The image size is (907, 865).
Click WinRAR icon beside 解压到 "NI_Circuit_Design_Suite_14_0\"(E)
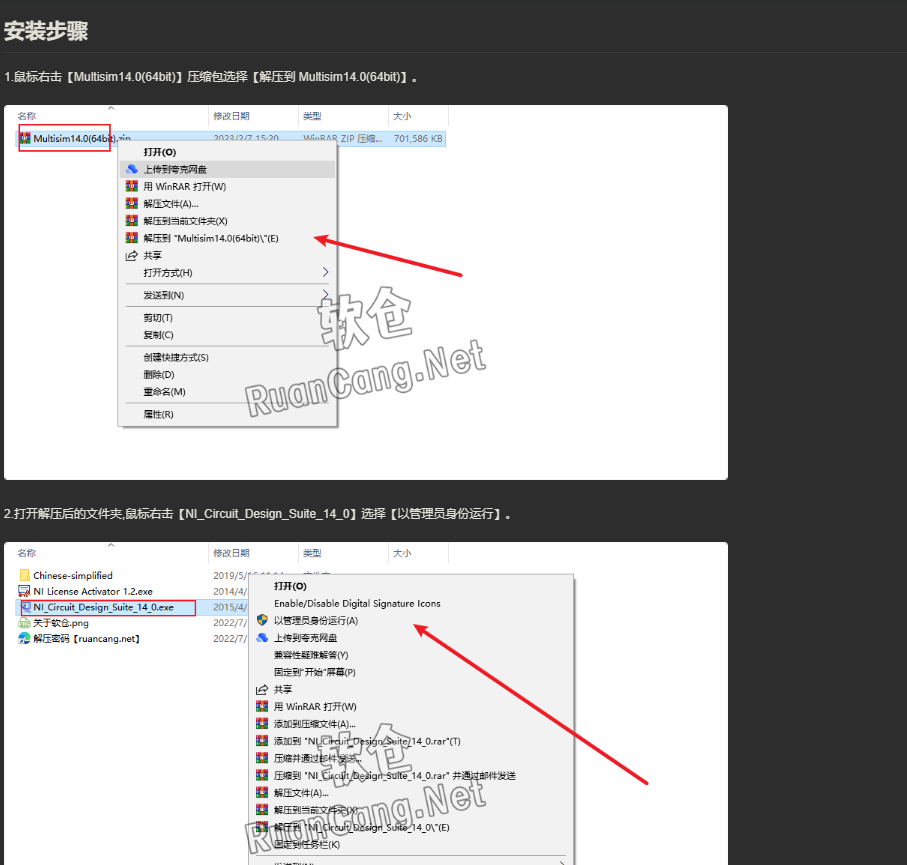click(262, 827)
